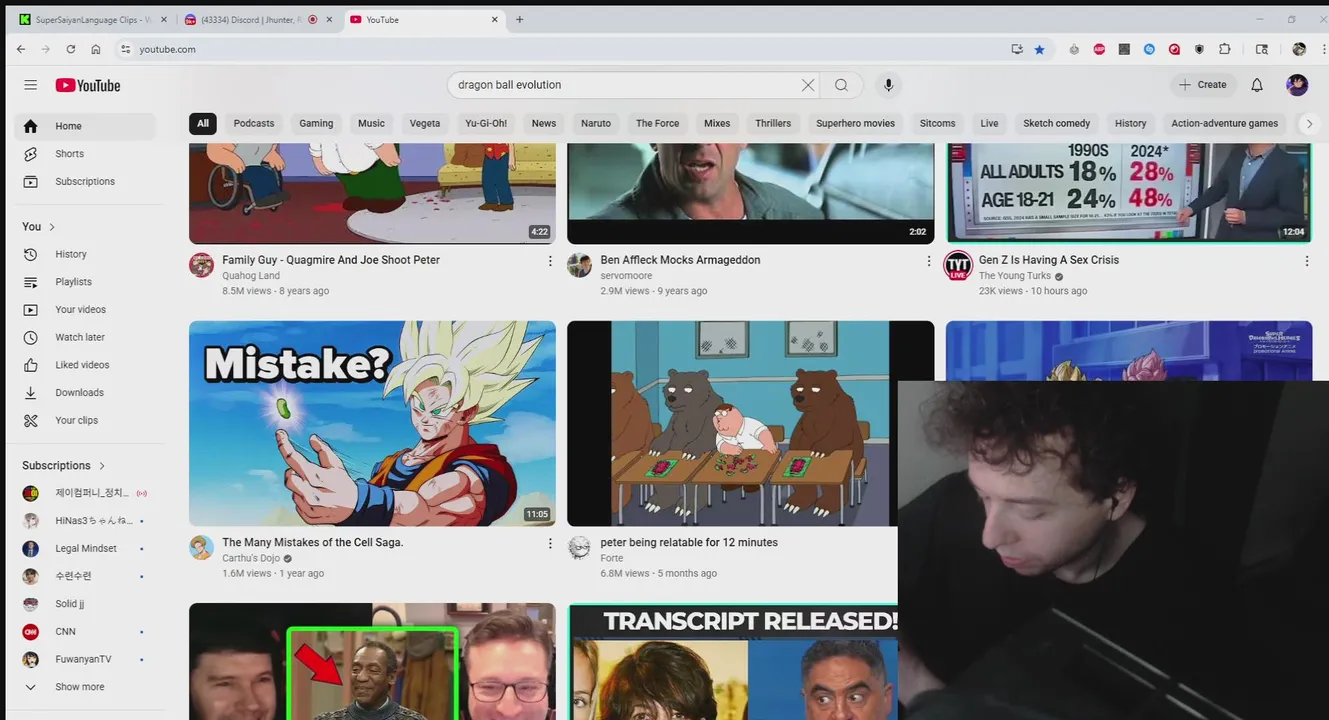
Task: Open servomoore channel link
Action: [626, 276]
